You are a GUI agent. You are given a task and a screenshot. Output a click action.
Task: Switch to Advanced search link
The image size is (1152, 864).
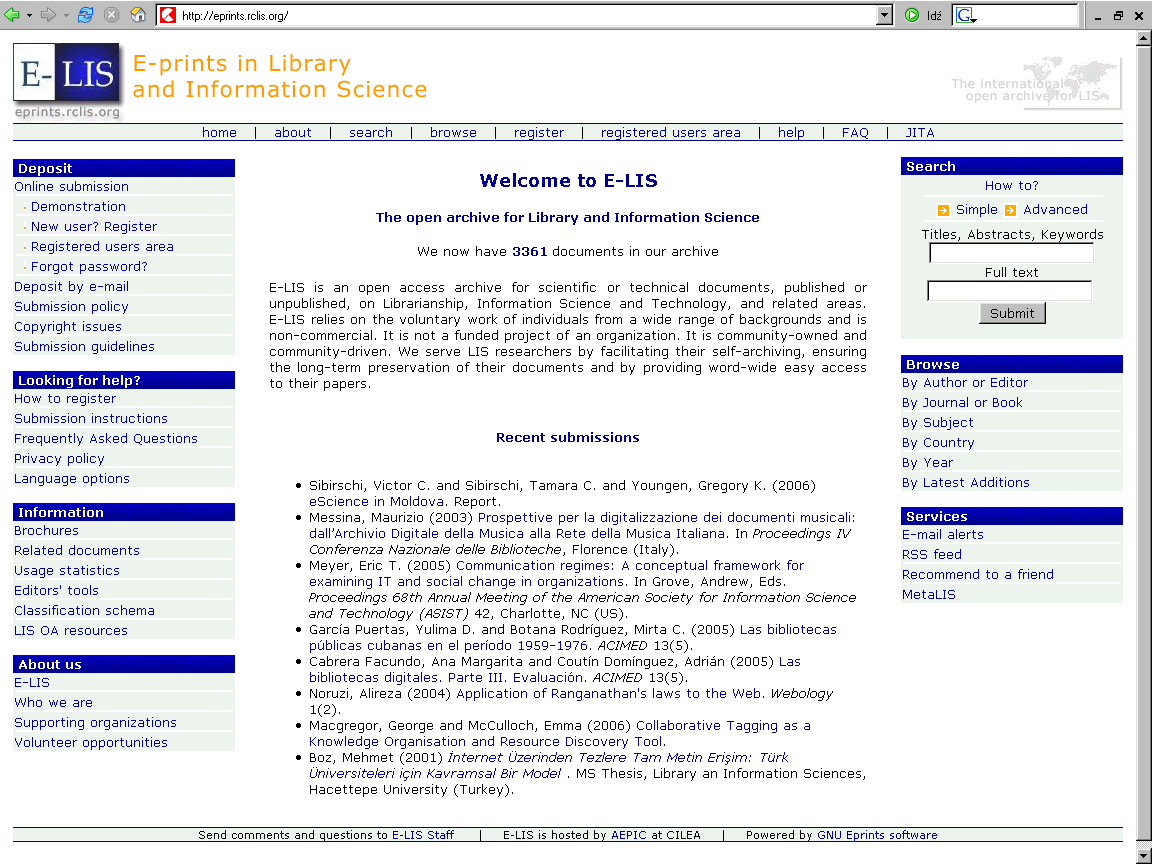point(1055,210)
